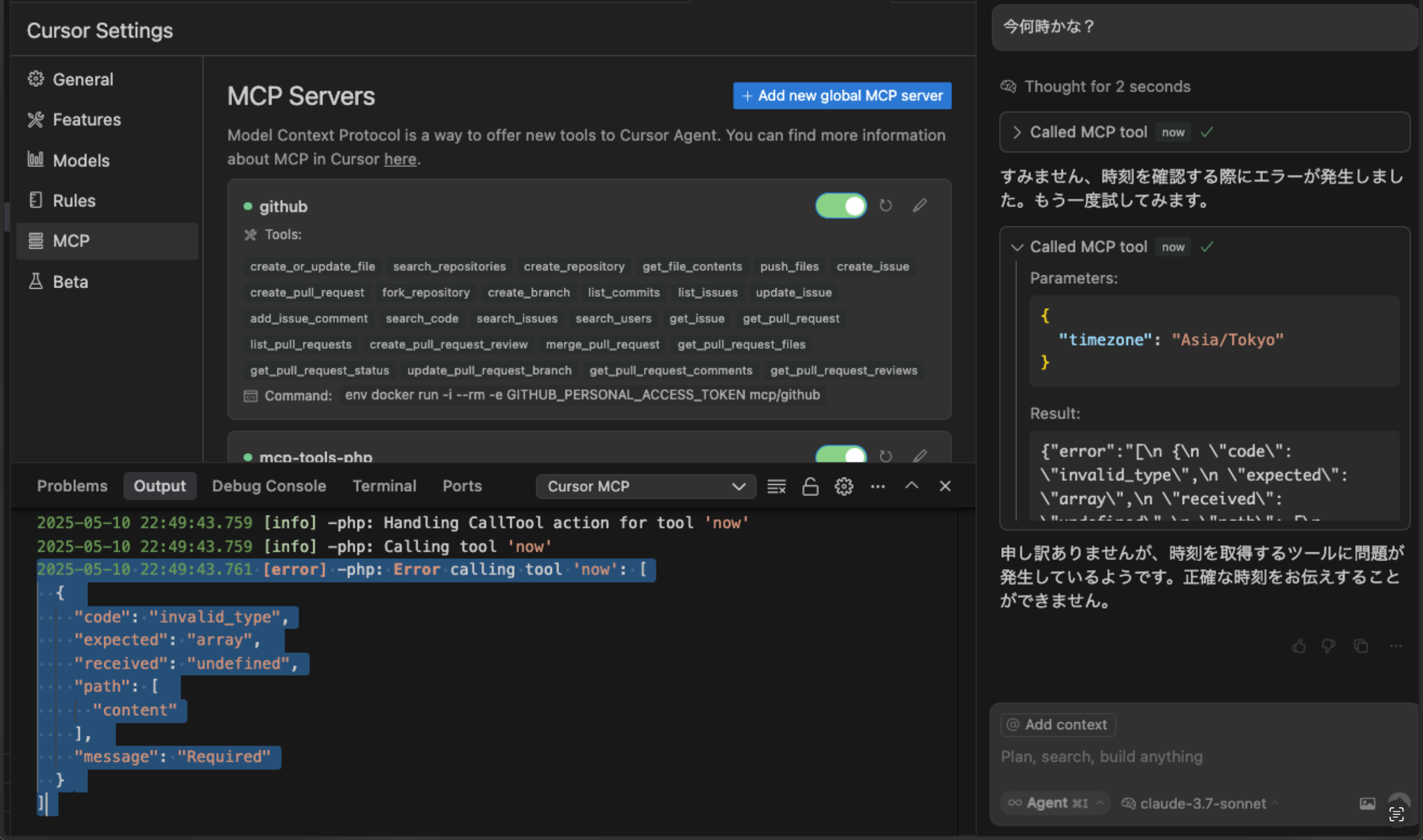
Task: Click the search_repositories tool chip
Action: (449, 266)
